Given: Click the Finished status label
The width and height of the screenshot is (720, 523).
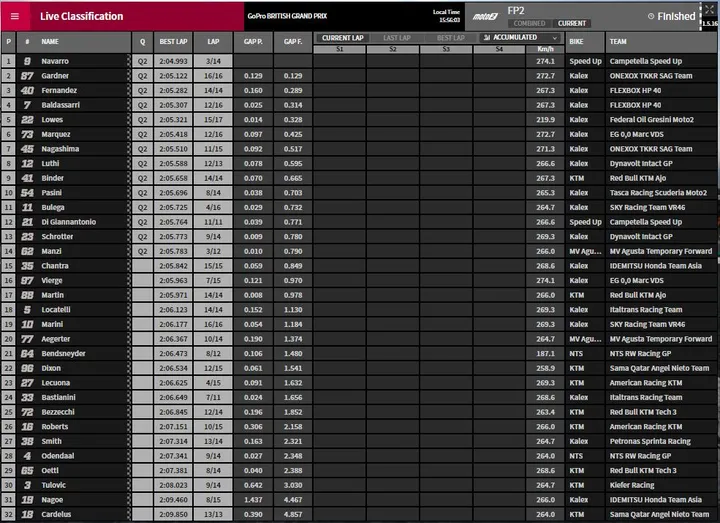Looking at the screenshot, I should pyautogui.click(x=676, y=17).
